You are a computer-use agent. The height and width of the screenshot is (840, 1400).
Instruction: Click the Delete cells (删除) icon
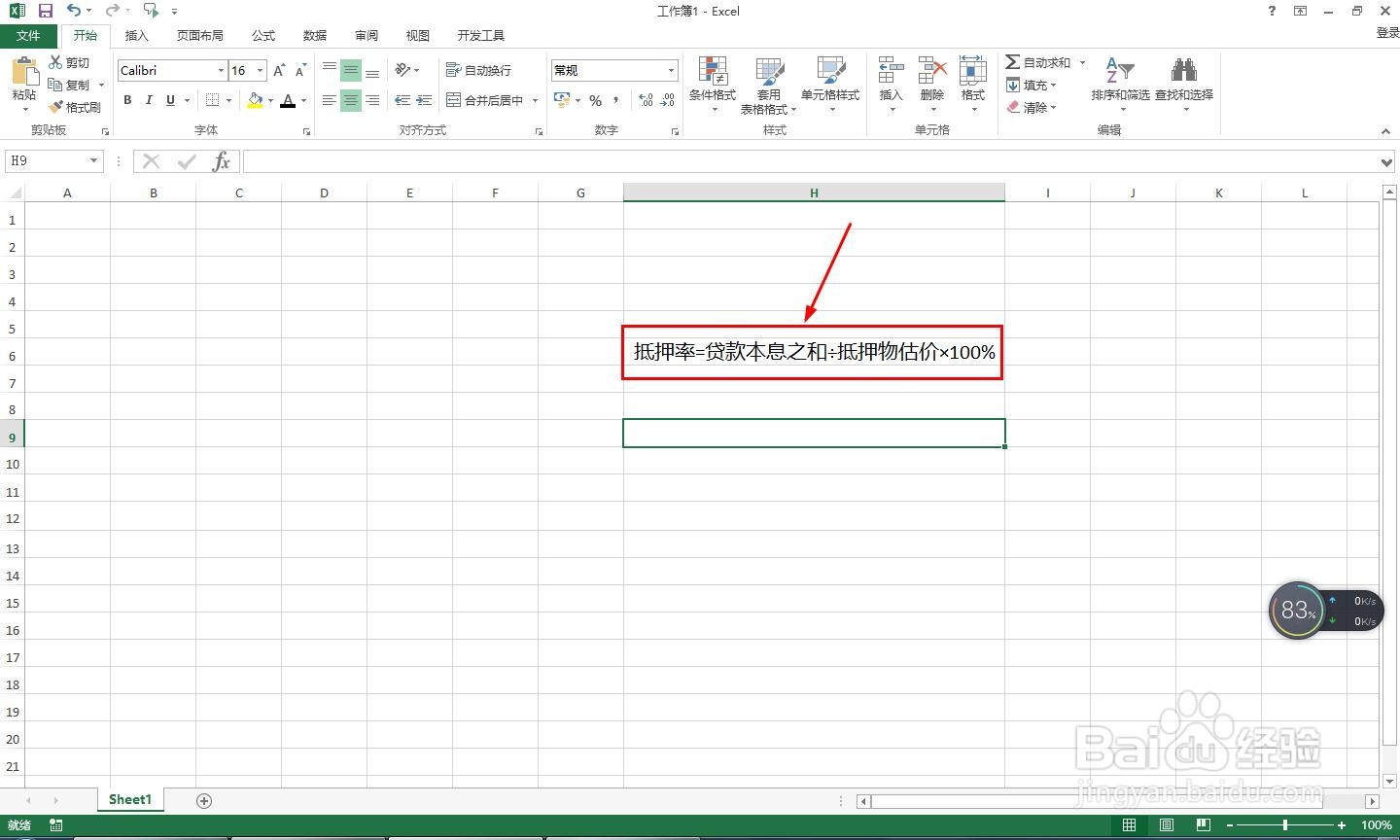pyautogui.click(x=932, y=71)
